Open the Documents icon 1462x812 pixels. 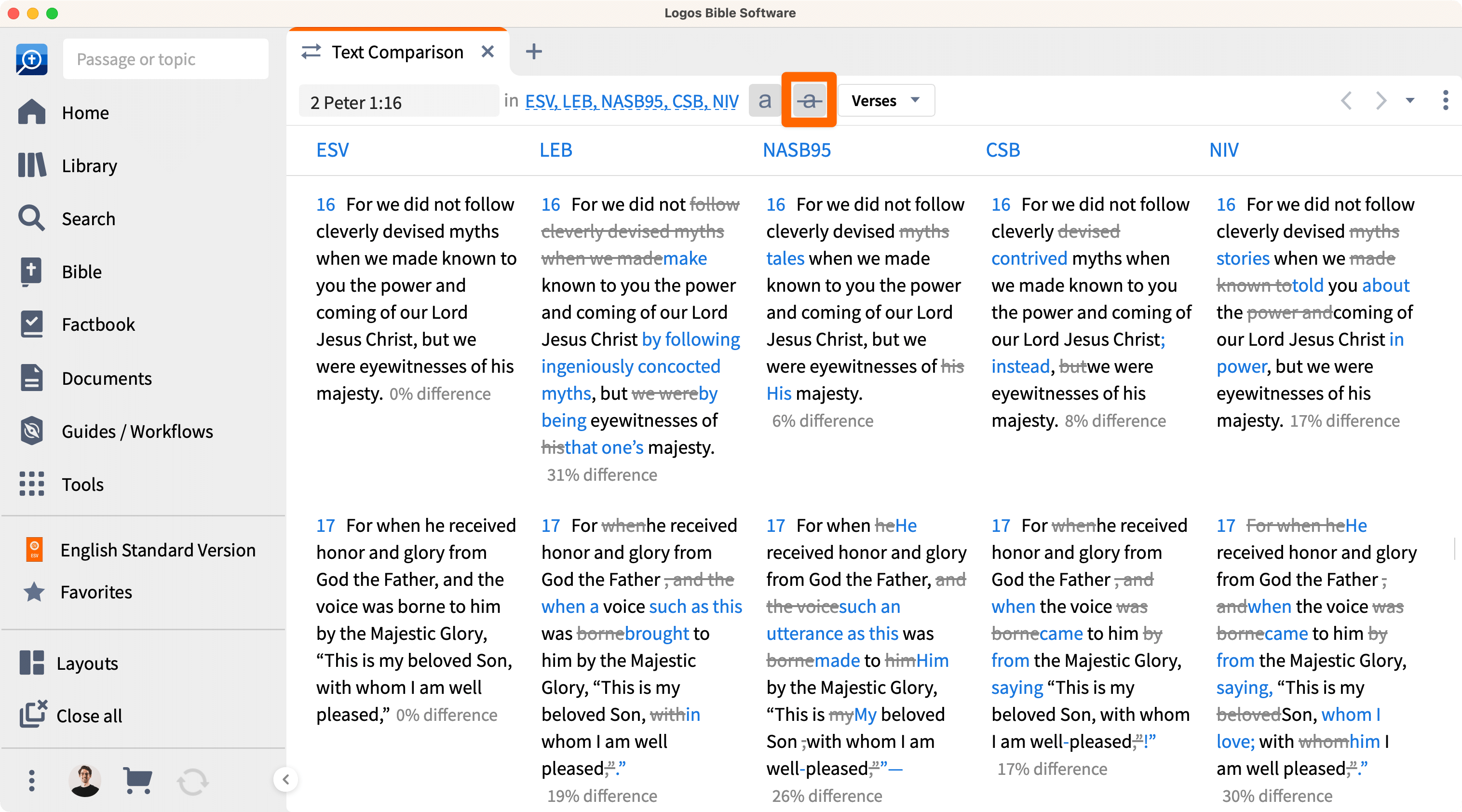pos(32,378)
